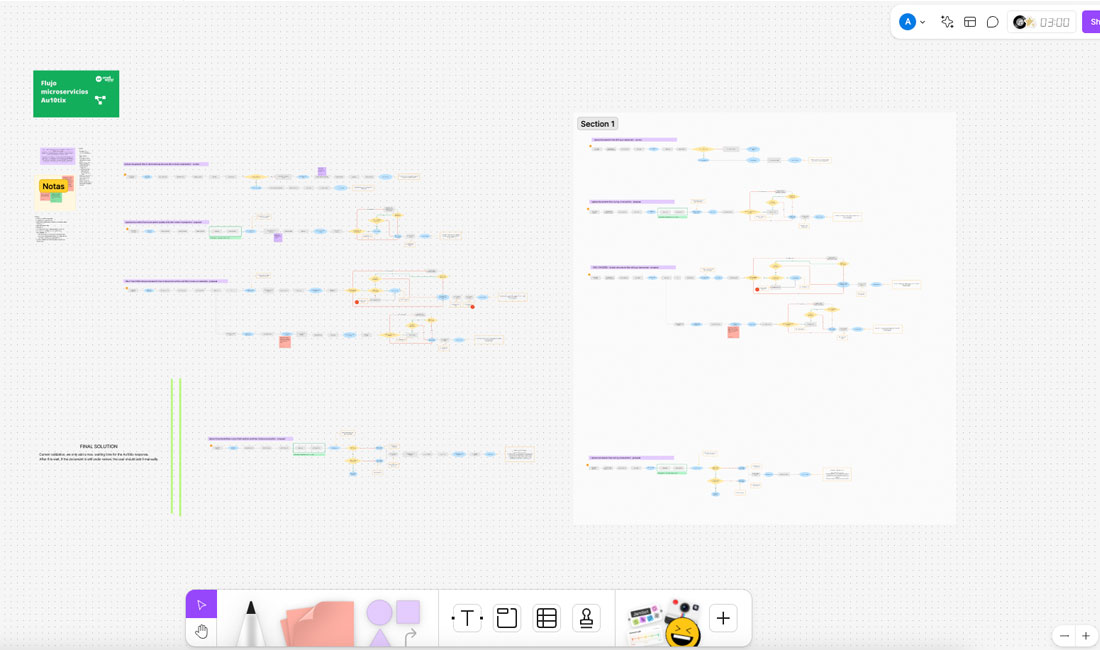
Task: Insert a table with the Table tool
Action: [546, 618]
